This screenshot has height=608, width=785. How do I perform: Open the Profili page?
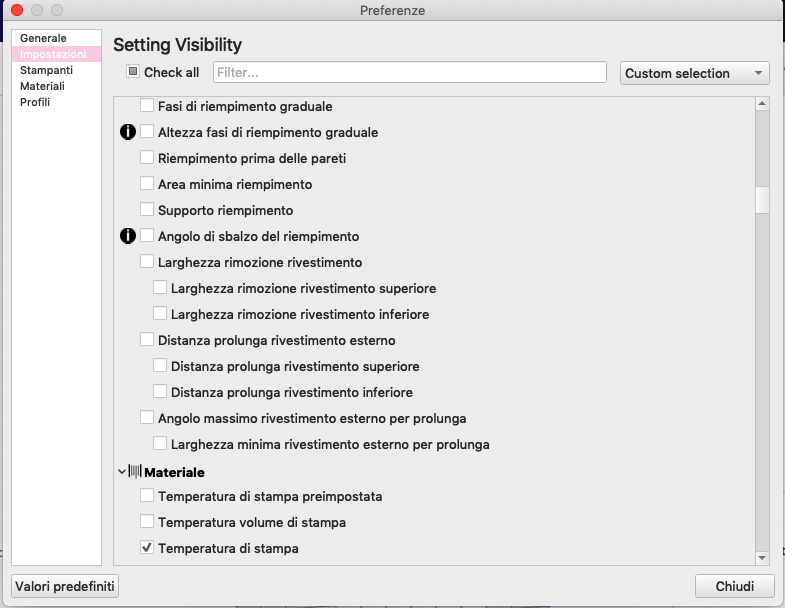tap(35, 102)
